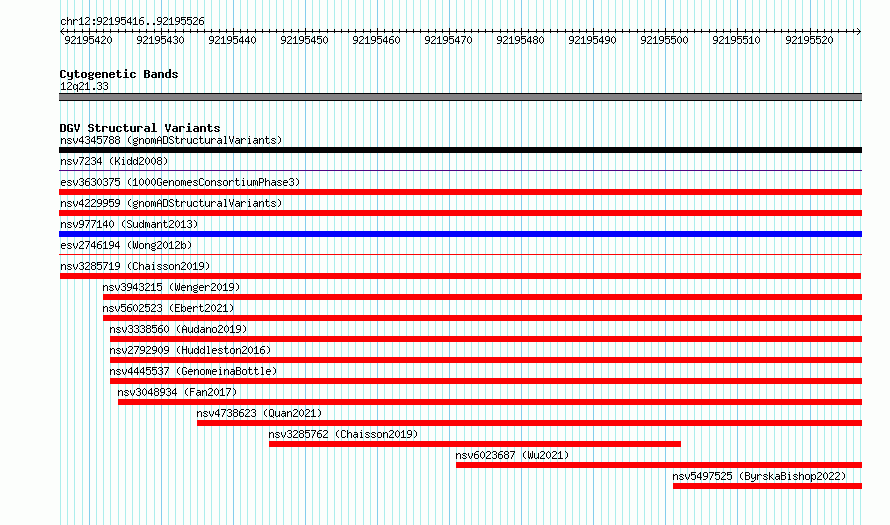890x525 pixels.
Task: Click the thin red esv2746194 variant line
Action: [x=460, y=254]
